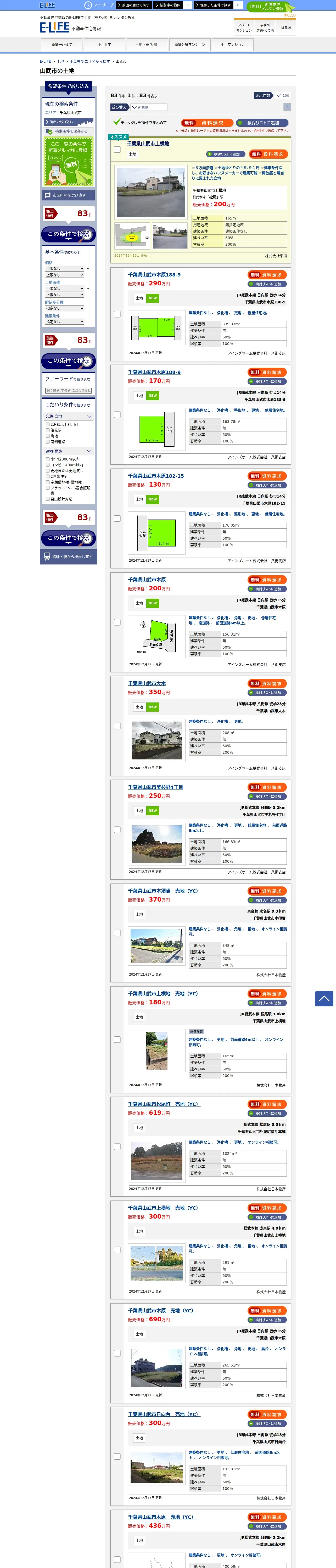Open the 土地面積 上限なし dropdown

65,295
